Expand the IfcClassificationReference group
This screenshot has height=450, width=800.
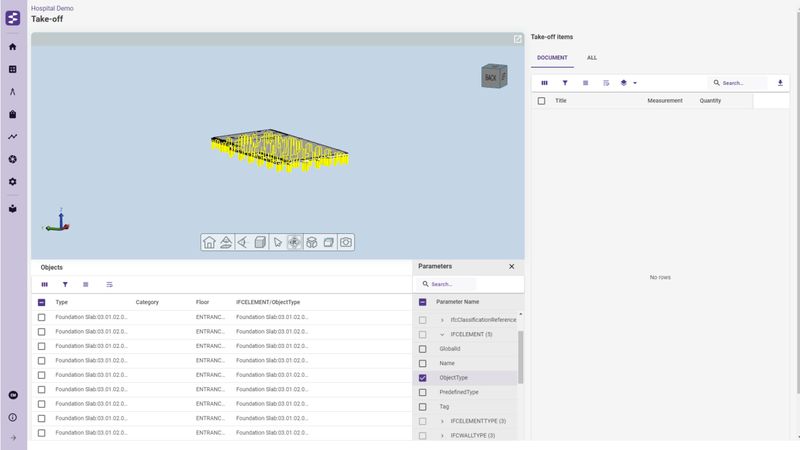(x=442, y=320)
